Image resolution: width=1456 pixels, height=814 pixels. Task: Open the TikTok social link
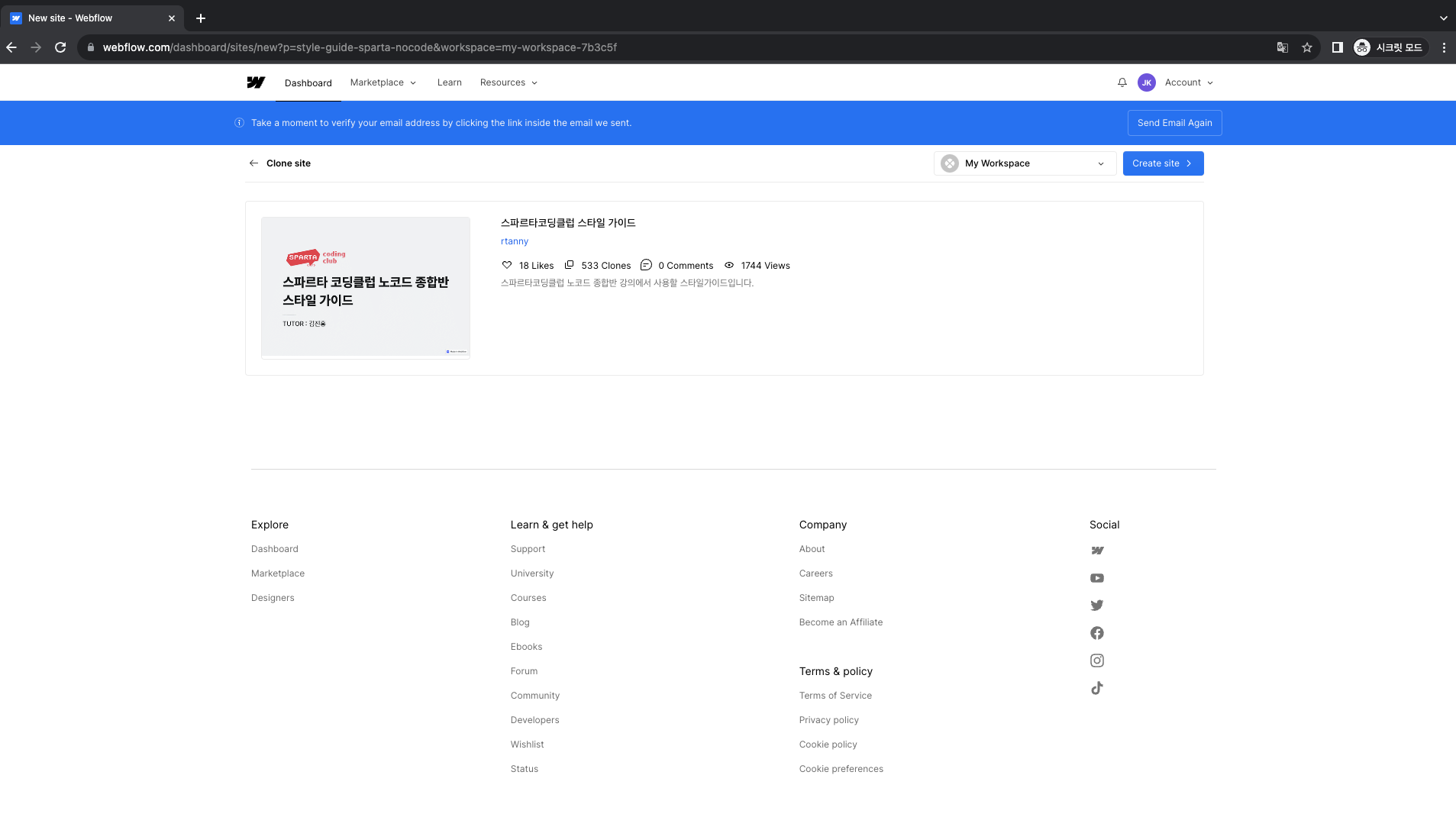[1097, 688]
